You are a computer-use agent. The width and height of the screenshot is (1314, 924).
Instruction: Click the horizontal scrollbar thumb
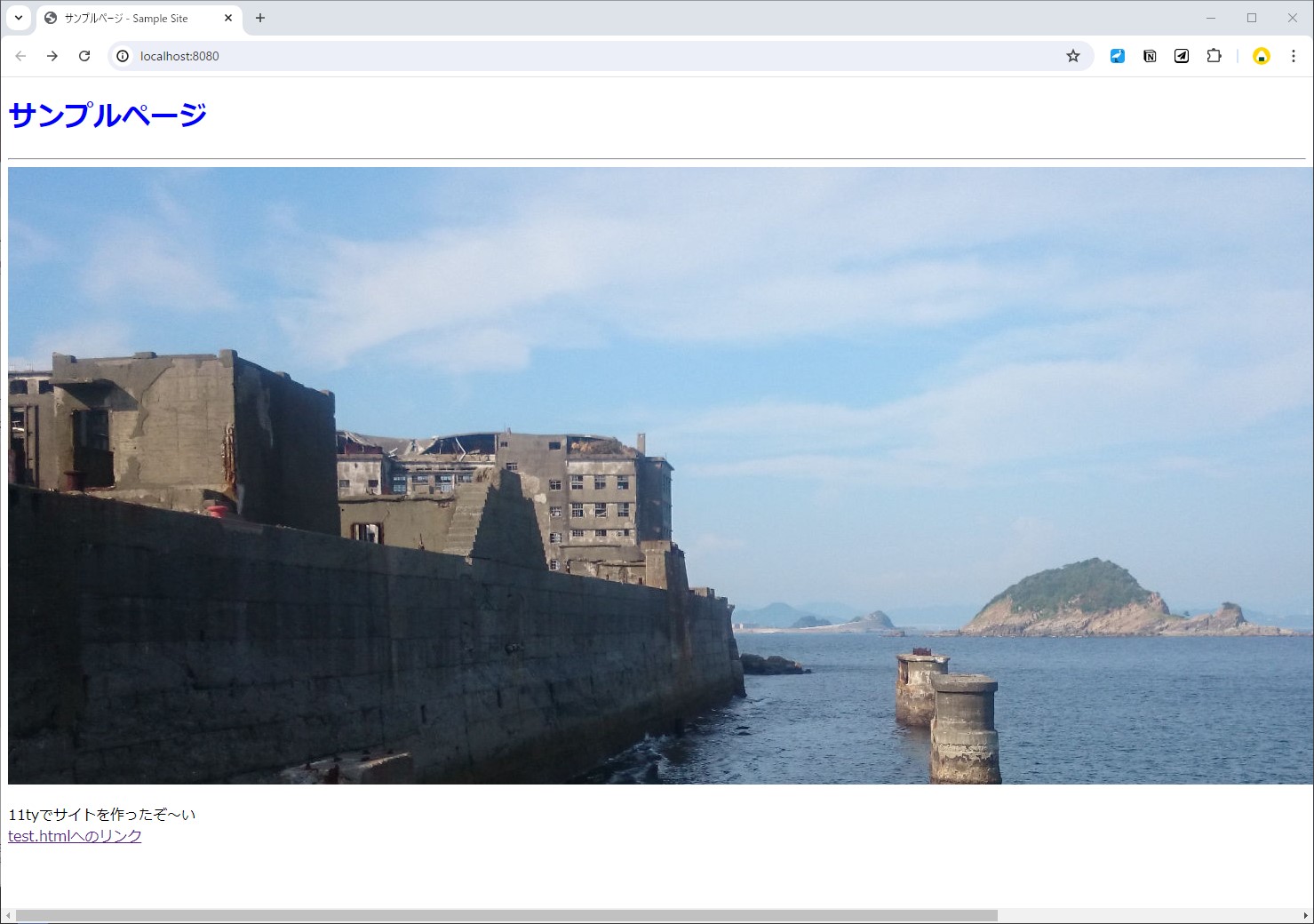[x=506, y=915]
